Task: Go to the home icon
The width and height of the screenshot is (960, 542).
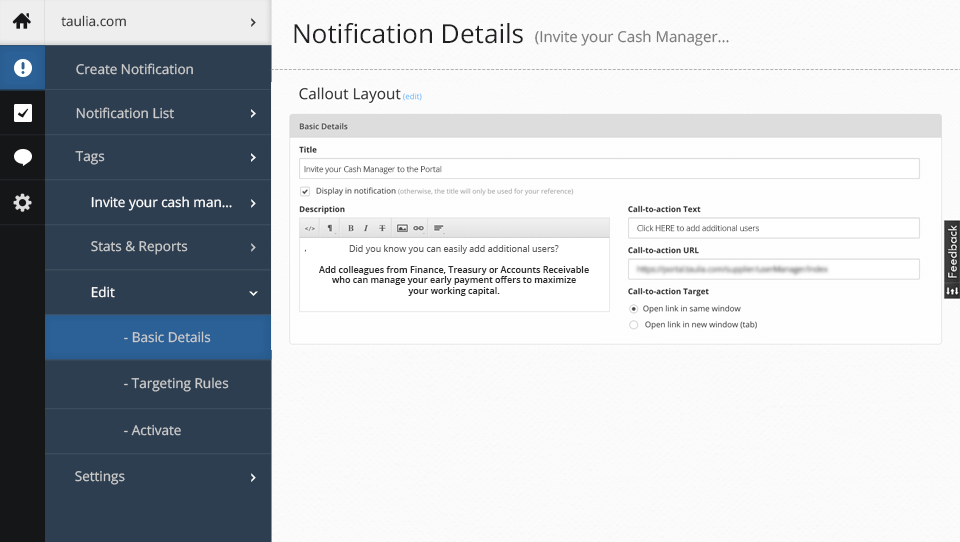Action: 22,21
